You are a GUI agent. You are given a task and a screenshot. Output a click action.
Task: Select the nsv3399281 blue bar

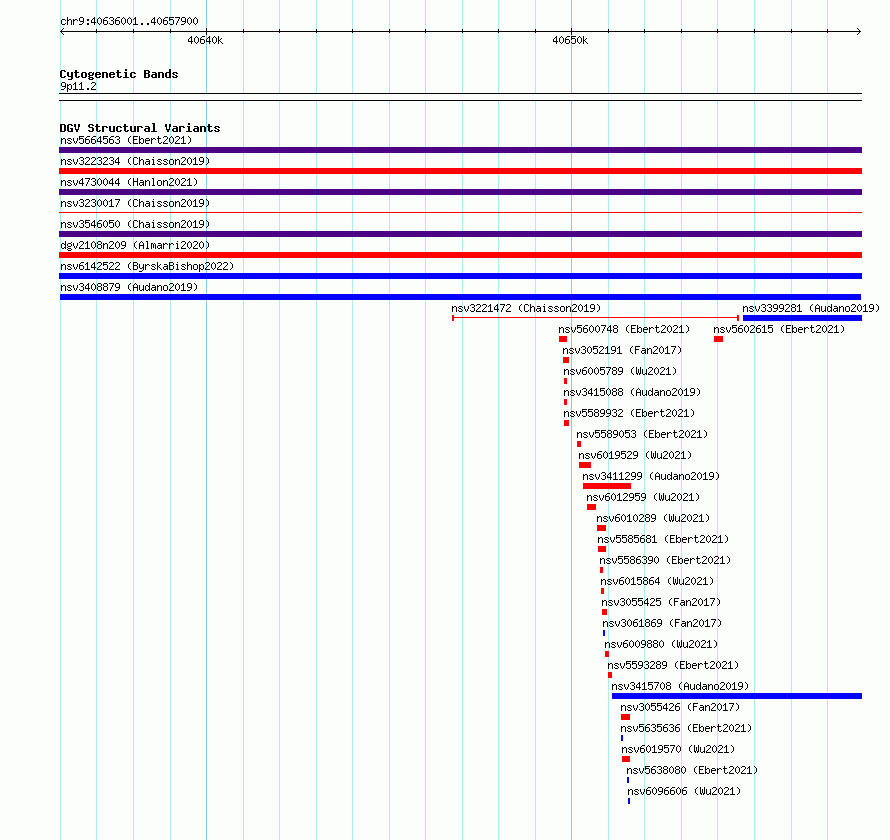[x=803, y=318]
